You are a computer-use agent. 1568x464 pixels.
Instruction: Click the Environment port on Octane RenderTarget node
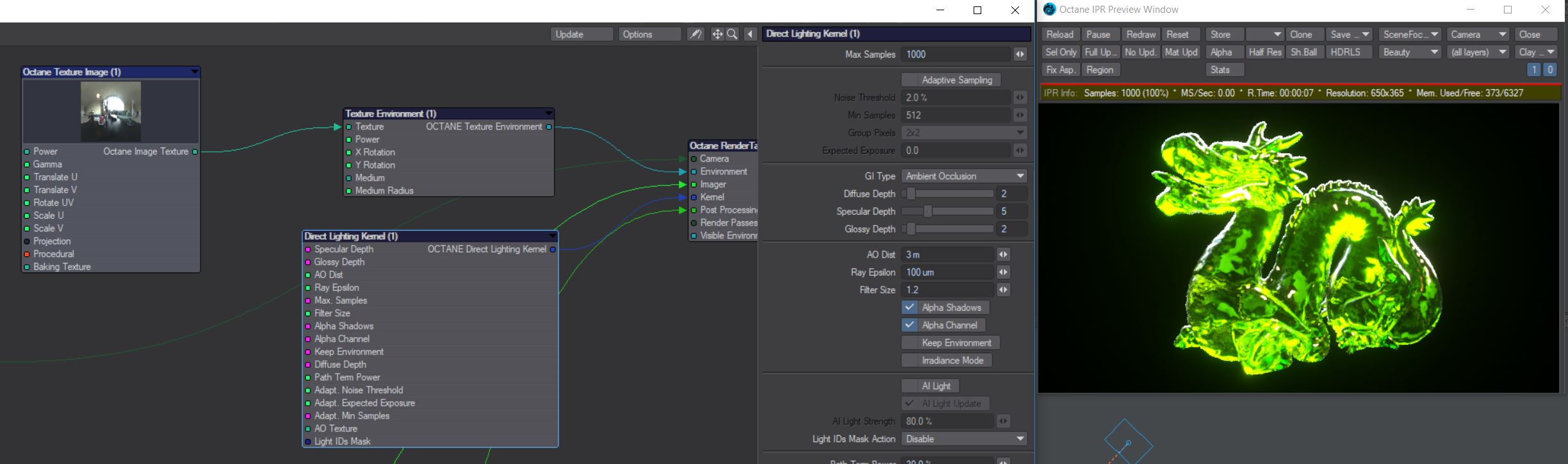694,172
